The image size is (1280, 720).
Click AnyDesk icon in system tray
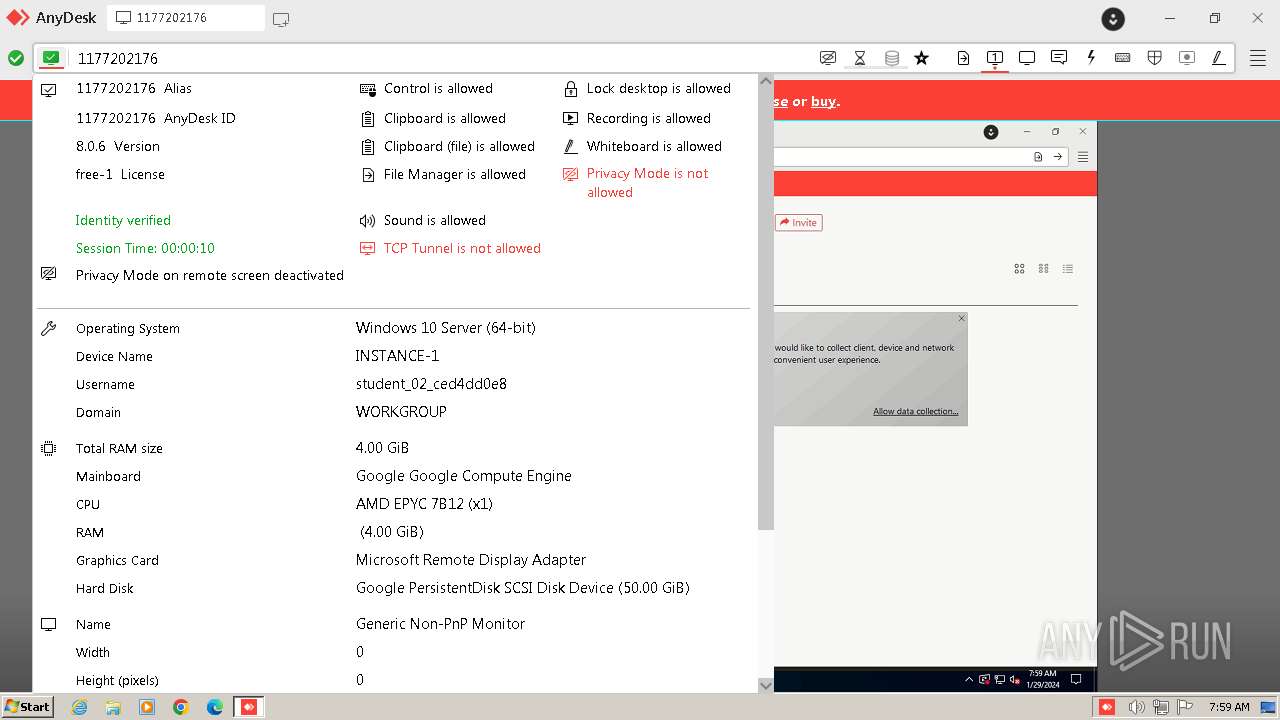(1107, 707)
